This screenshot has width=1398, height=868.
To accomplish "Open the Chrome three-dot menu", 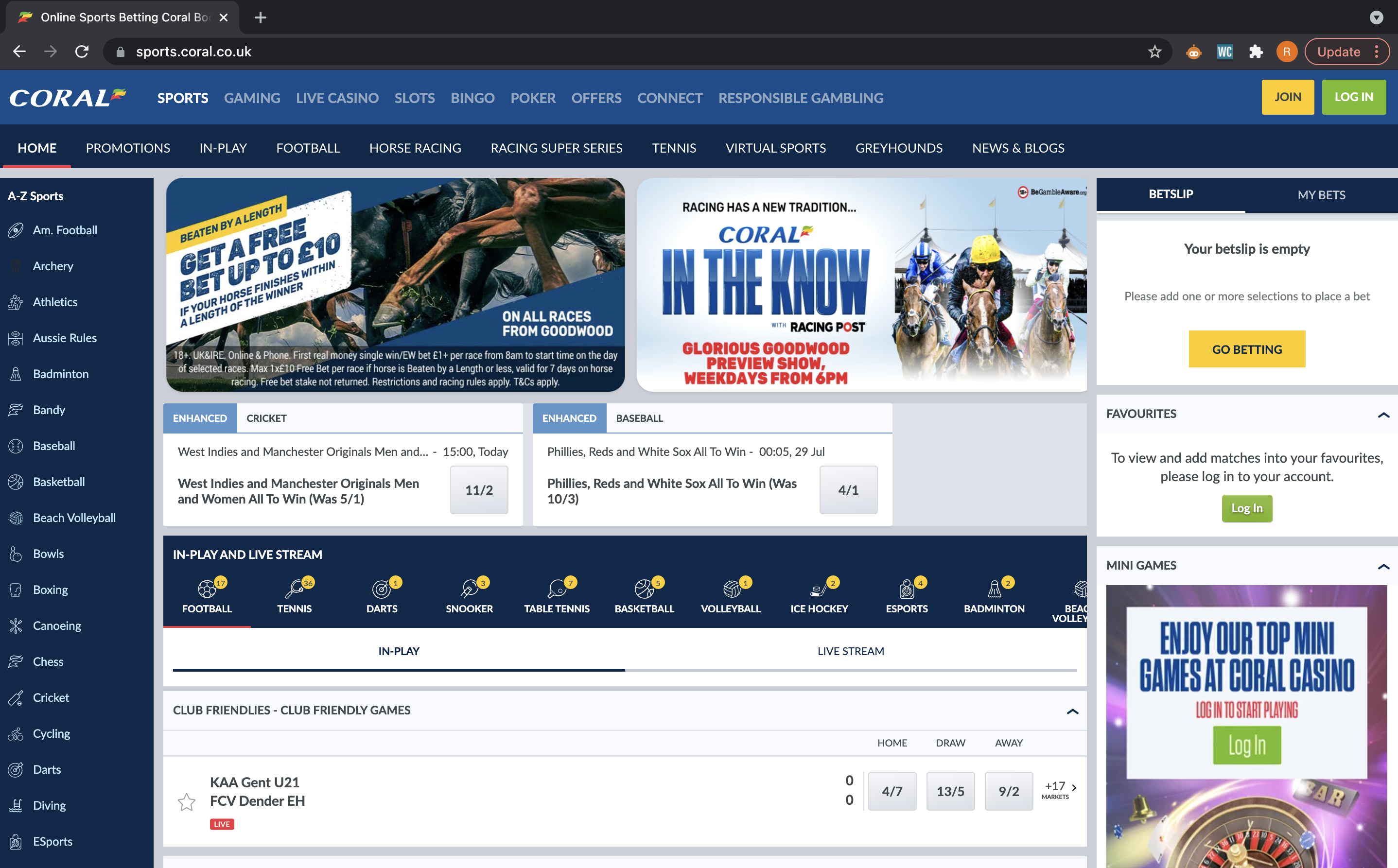I will pyautogui.click(x=1377, y=52).
